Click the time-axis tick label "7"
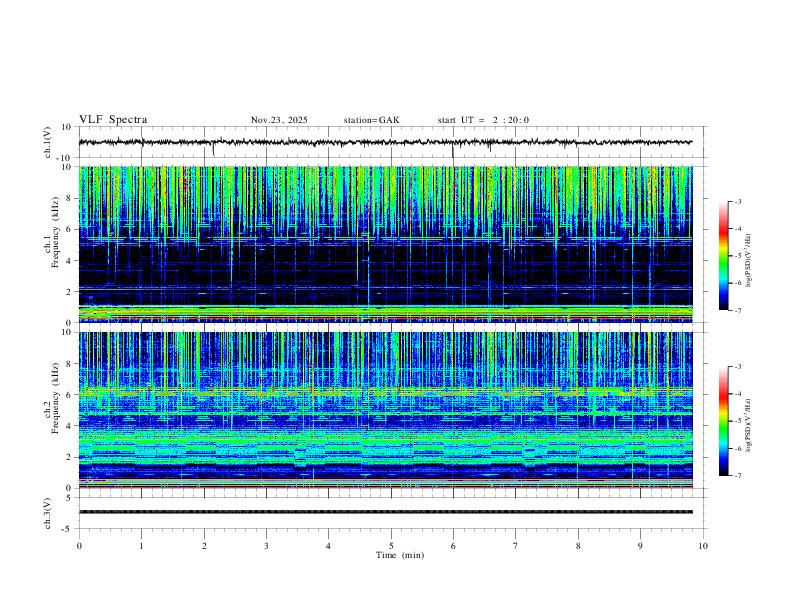 click(516, 546)
